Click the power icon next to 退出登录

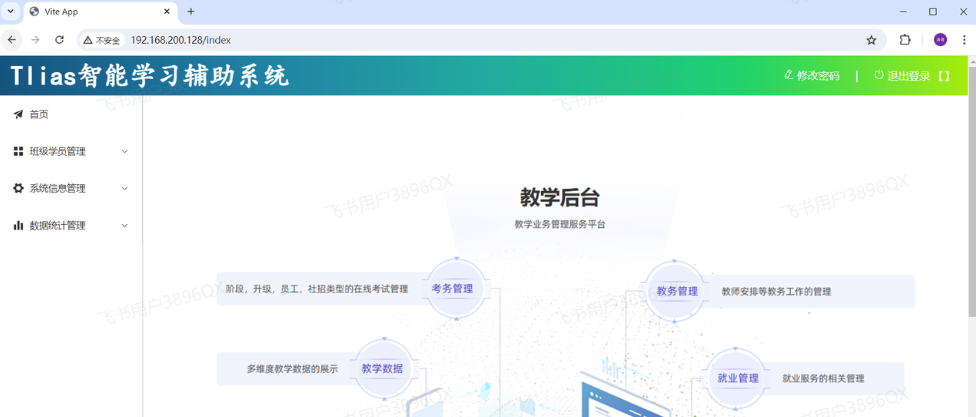(x=879, y=75)
